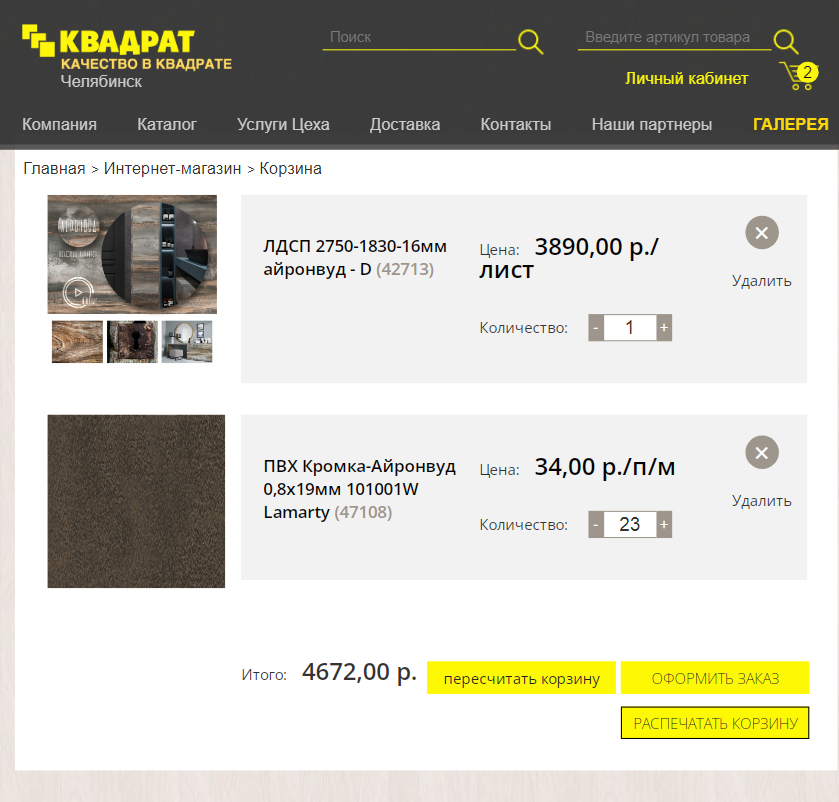Increase ПВХ Кромка quantity with plus
Viewport: 839px width, 802px height.
click(663, 524)
